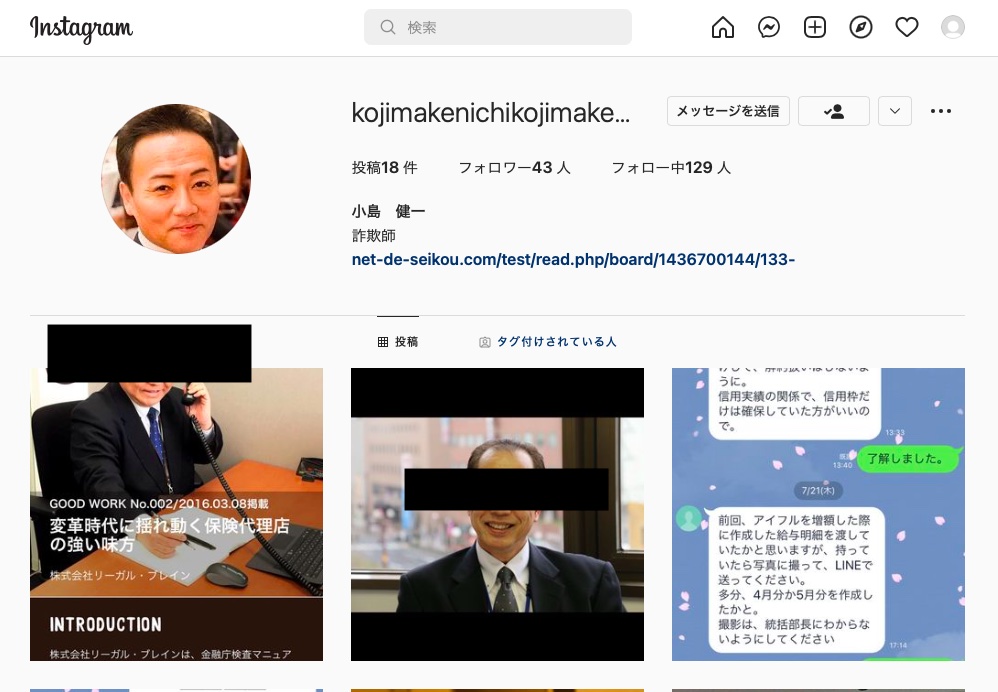Open the three-dot options menu
The image size is (998, 692).
[940, 111]
